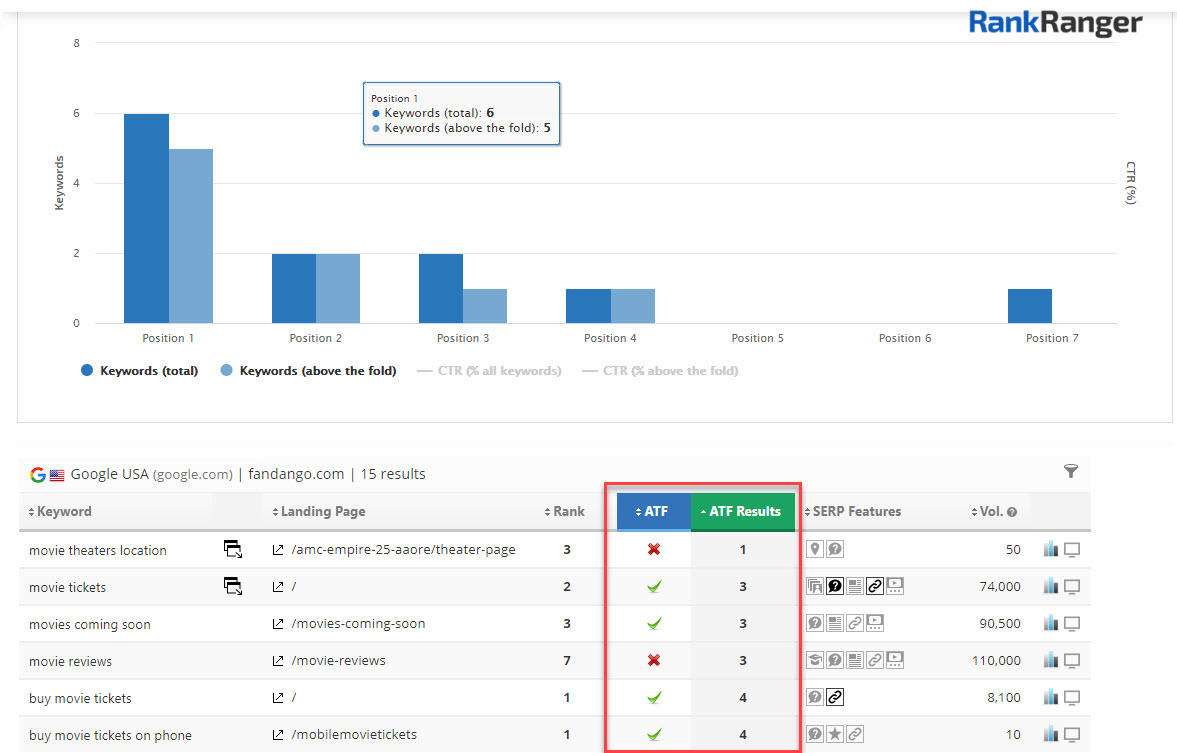Click the Position 1 dark blue total bar

(x=146, y=218)
